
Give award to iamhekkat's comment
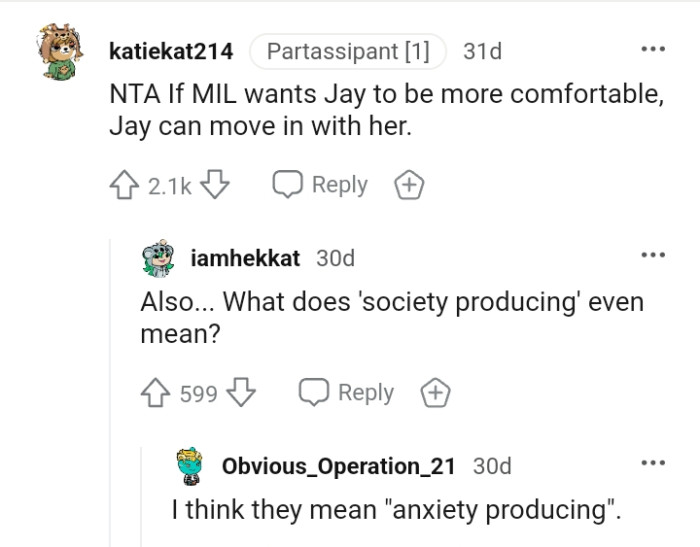pos(435,393)
